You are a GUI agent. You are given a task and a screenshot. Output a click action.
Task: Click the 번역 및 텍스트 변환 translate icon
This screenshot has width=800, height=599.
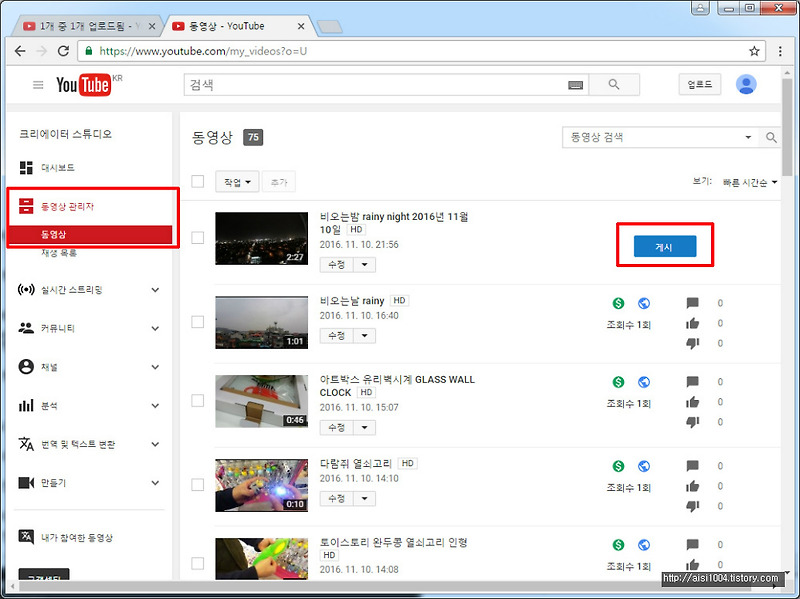26,444
